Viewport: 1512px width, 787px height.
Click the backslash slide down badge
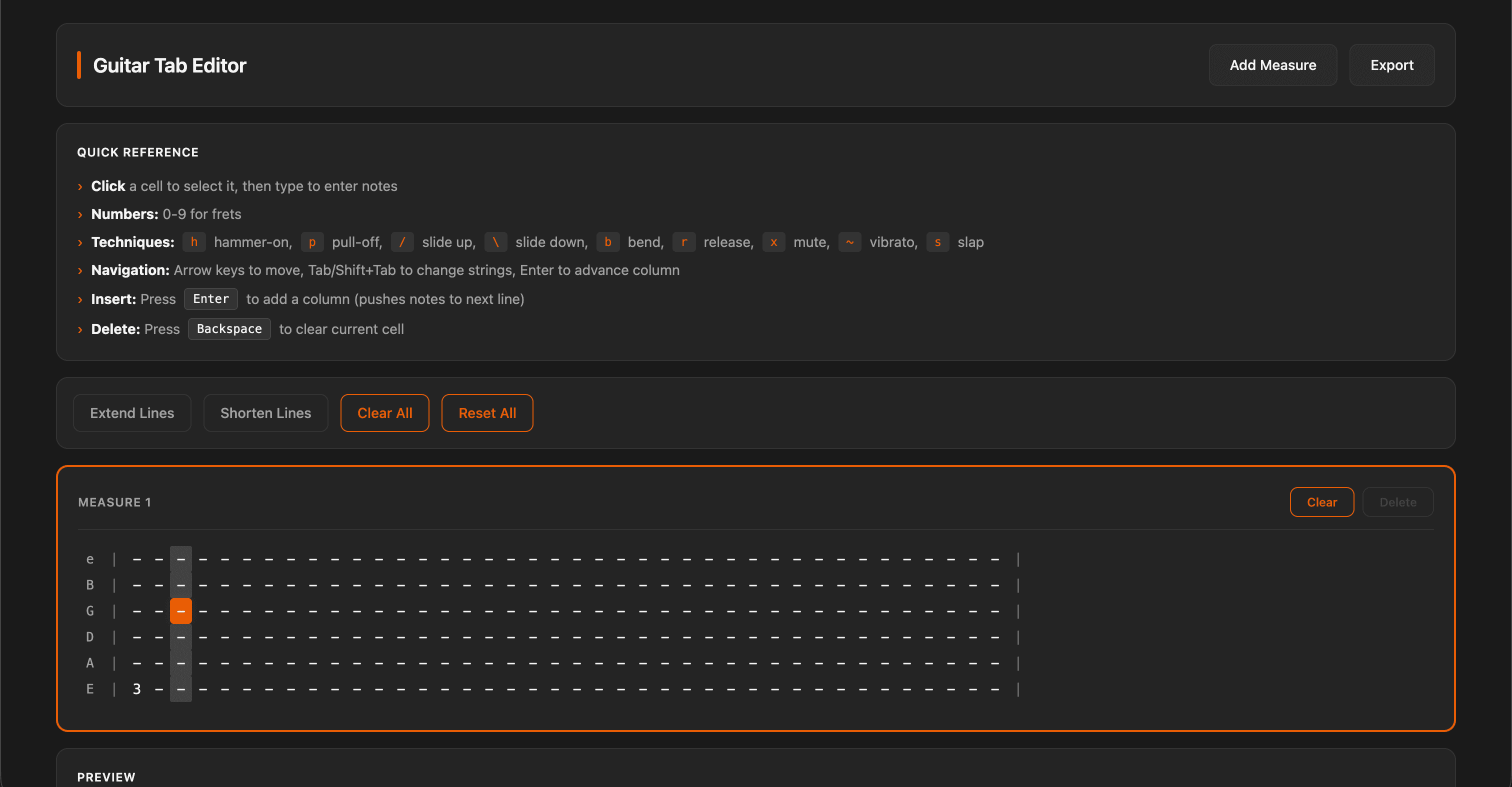coord(495,242)
